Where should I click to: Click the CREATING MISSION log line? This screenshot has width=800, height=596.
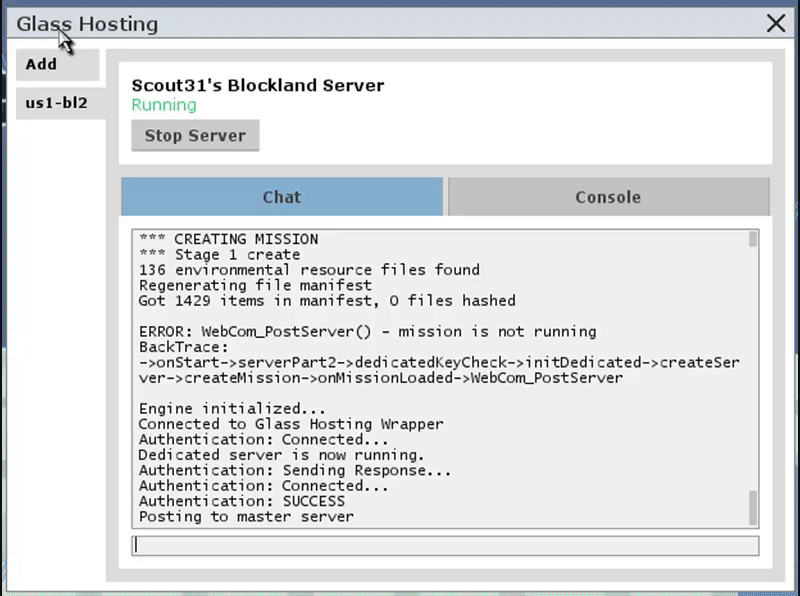pos(229,239)
